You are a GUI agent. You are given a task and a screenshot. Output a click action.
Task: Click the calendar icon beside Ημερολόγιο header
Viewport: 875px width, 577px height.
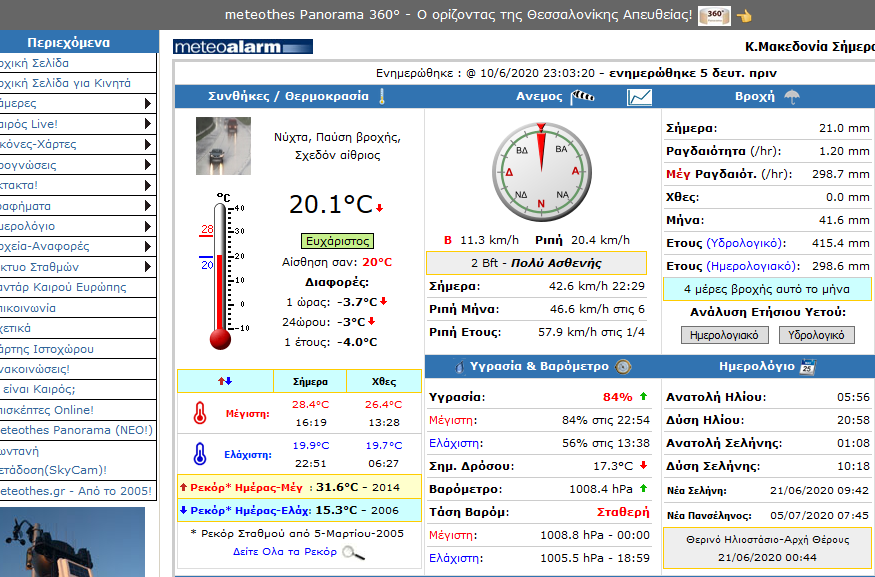808,367
